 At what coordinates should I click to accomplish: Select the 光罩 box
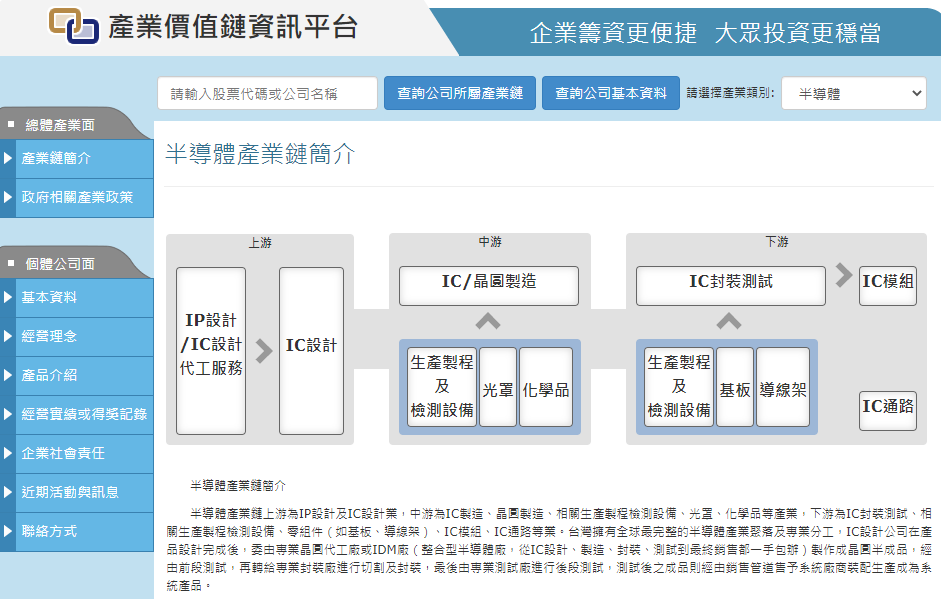[498, 387]
